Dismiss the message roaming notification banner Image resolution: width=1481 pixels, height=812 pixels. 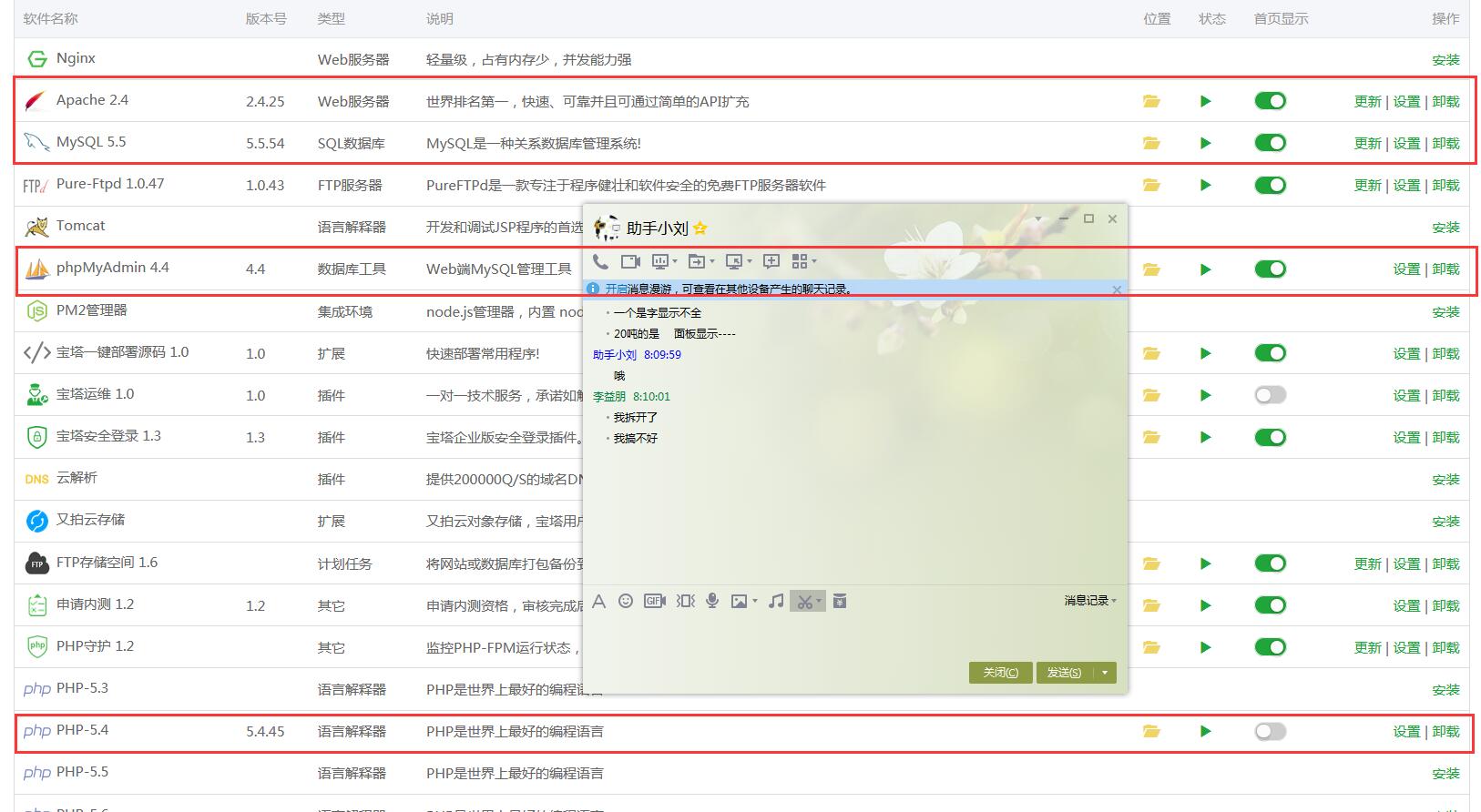click(1117, 289)
